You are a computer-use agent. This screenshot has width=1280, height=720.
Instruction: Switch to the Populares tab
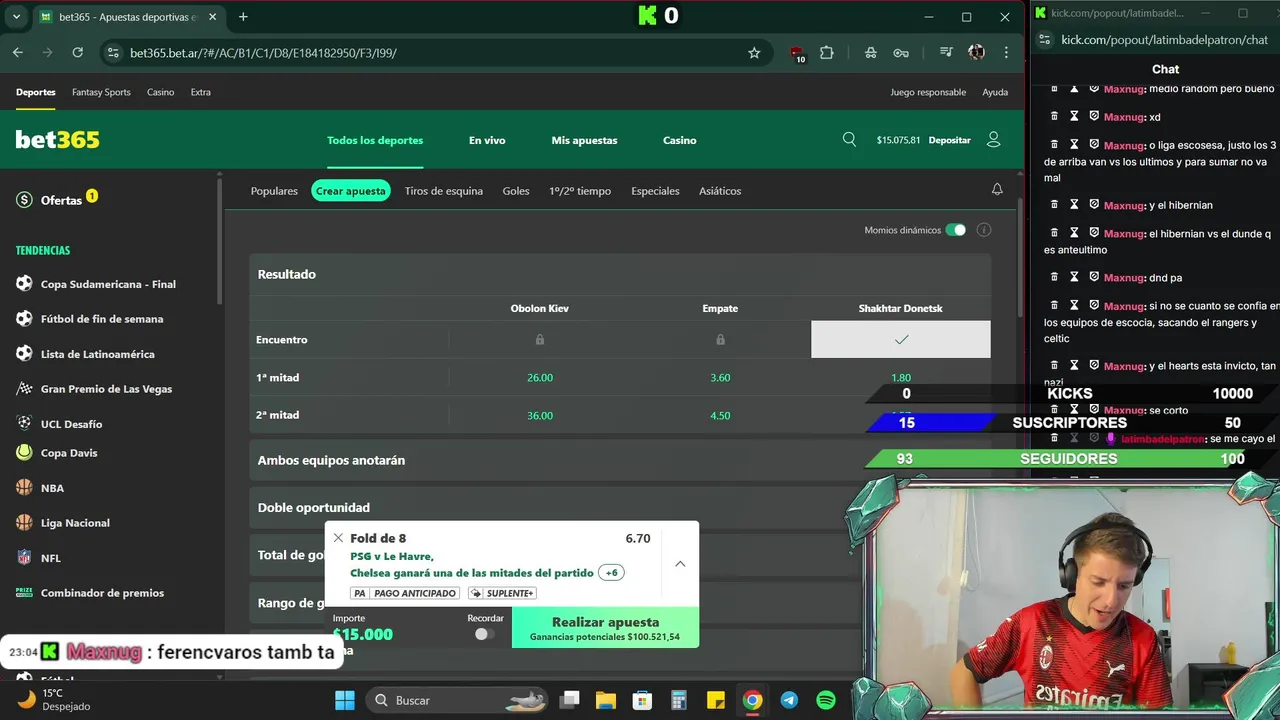[x=274, y=191]
